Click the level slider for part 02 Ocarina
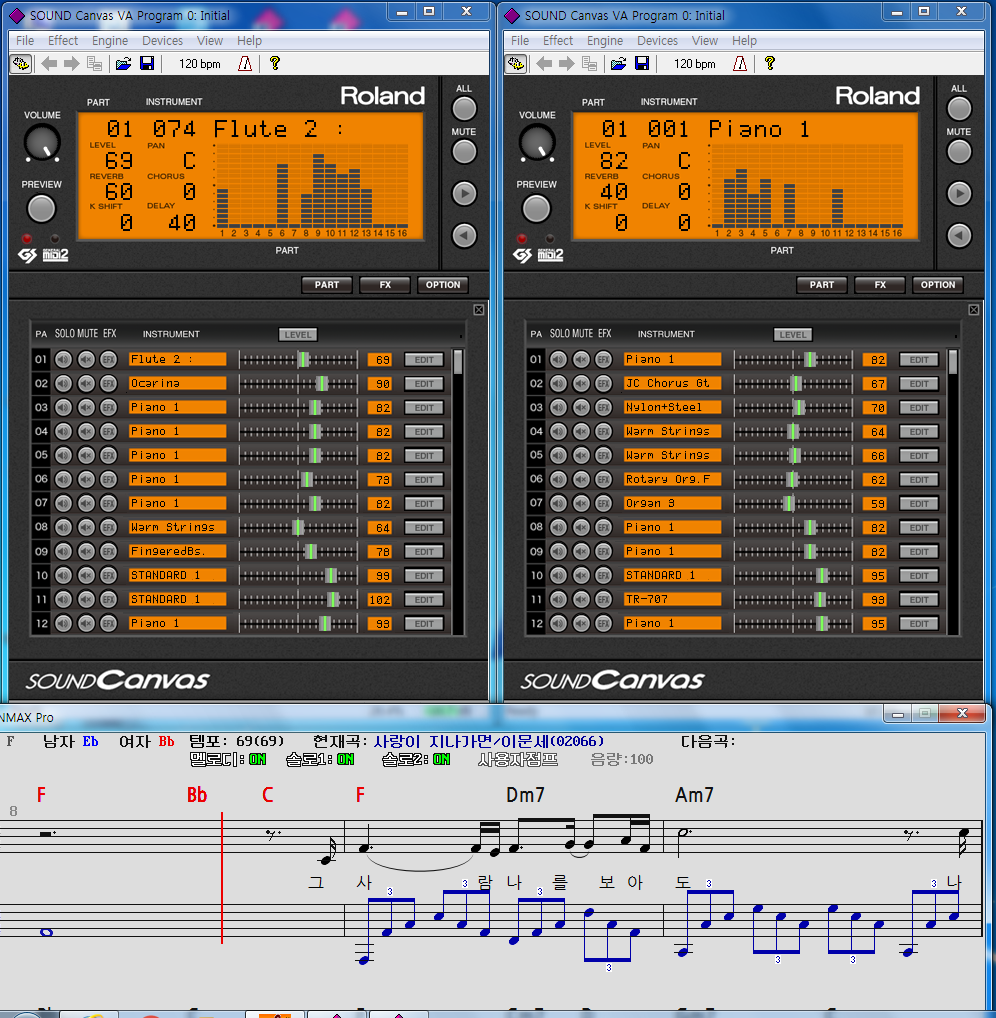This screenshot has height=1018, width=996. tap(298, 384)
